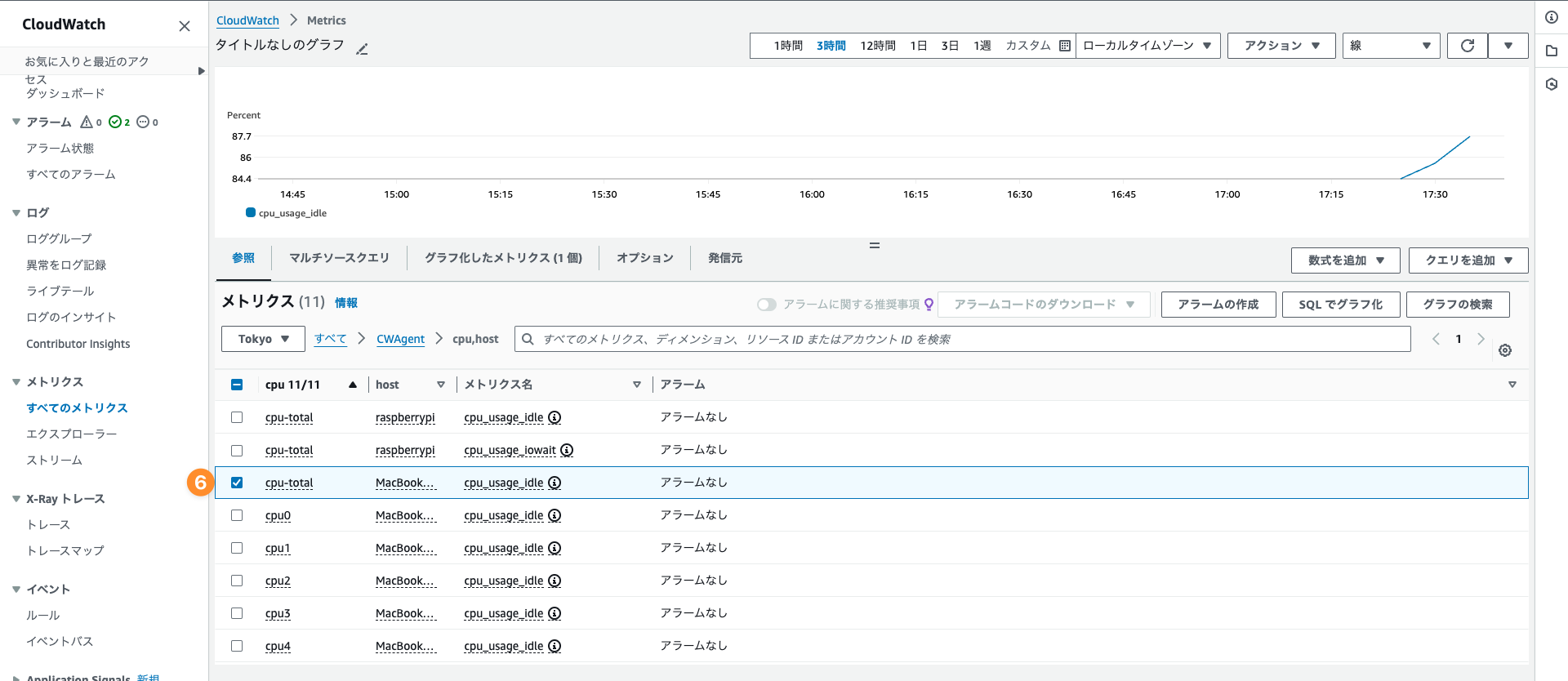The width and height of the screenshot is (1568, 681).
Task: Select the 1時間 time range
Action: tap(788, 46)
